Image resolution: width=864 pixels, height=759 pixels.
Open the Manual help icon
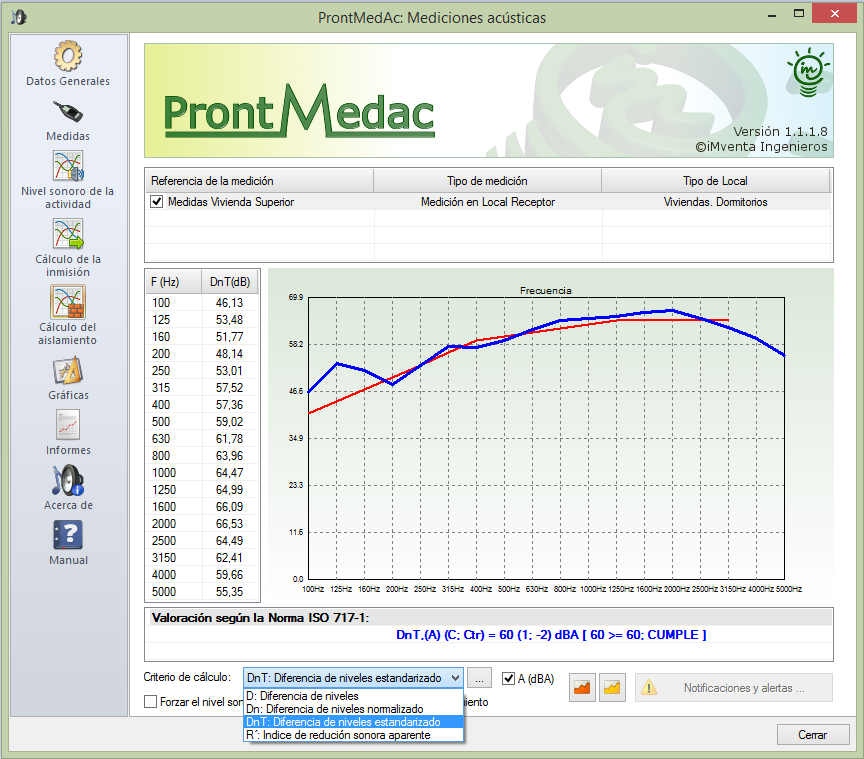68,535
